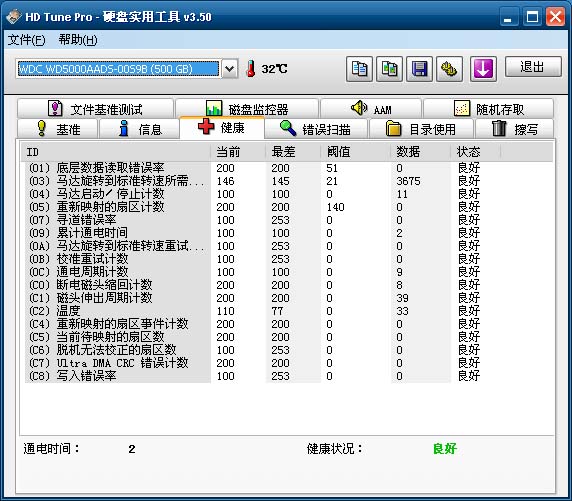Click the 状态 column header
Image resolution: width=572 pixels, height=501 pixels.
[476, 152]
